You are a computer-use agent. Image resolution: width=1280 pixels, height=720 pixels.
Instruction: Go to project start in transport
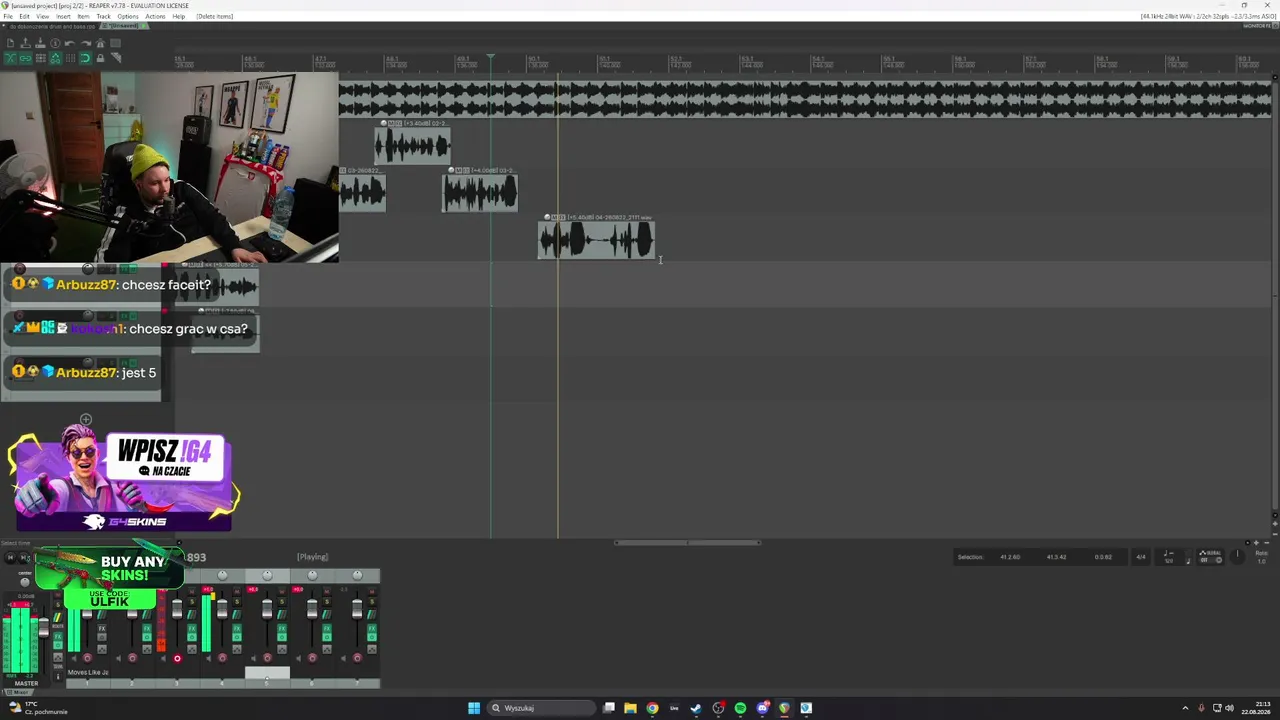[10, 557]
